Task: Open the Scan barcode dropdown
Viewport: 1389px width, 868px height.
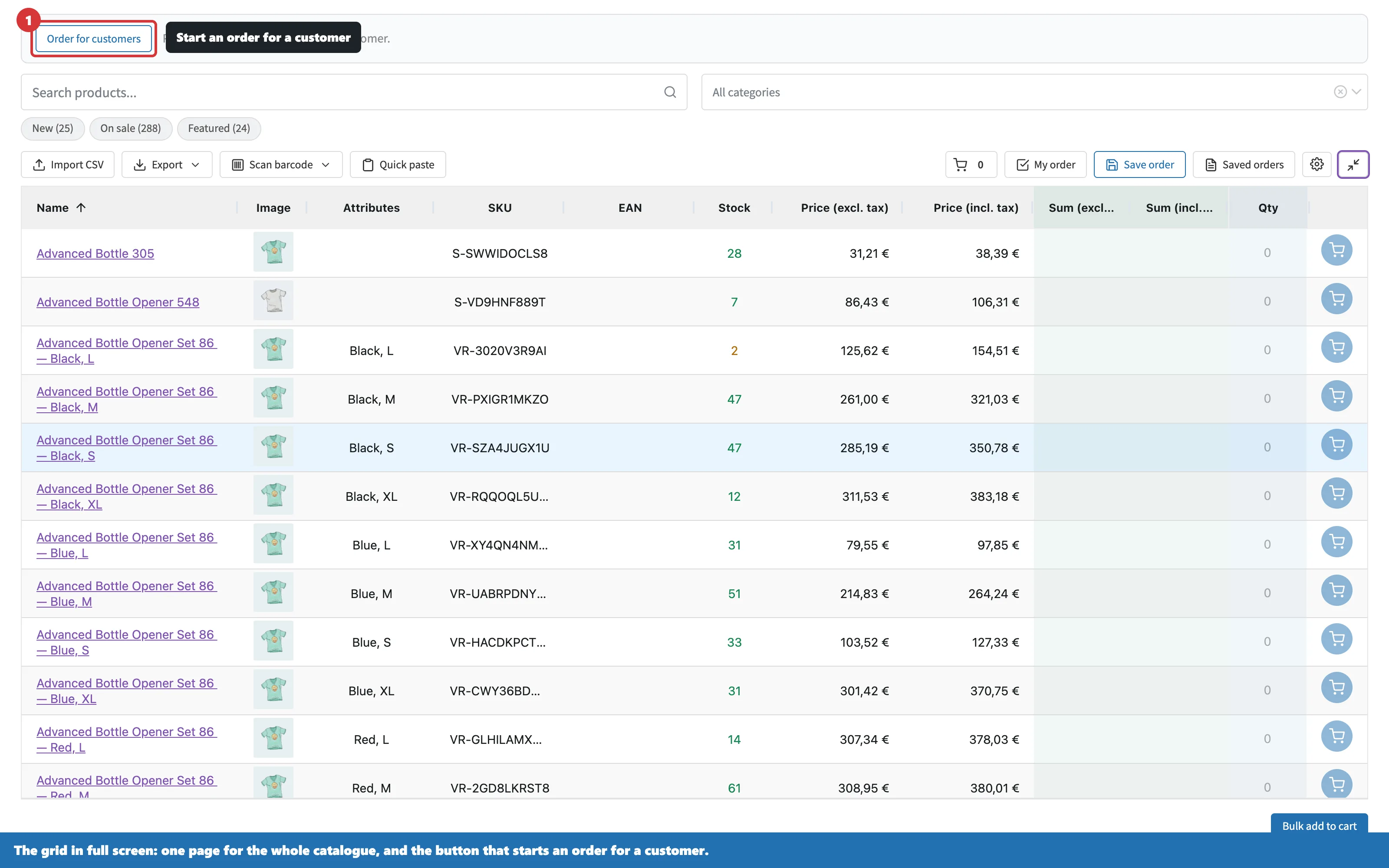Action: click(x=281, y=165)
